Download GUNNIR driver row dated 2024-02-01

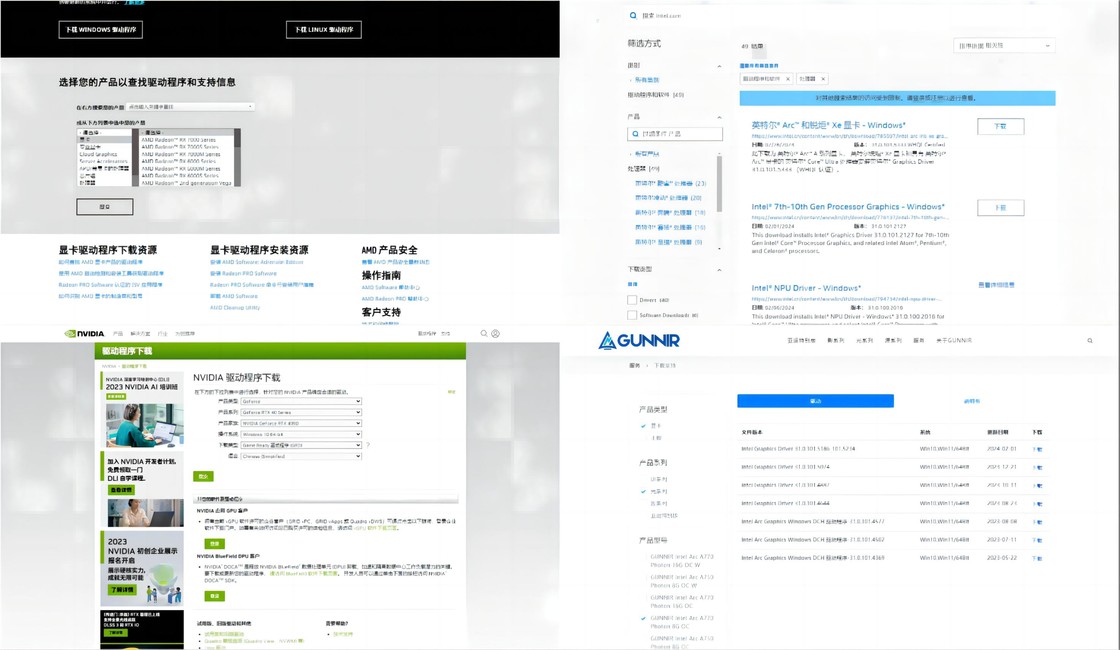(1037, 449)
